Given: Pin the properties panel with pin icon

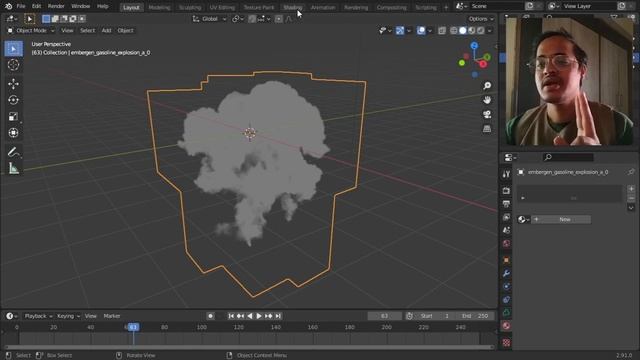Looking at the screenshot, I should pos(631,172).
